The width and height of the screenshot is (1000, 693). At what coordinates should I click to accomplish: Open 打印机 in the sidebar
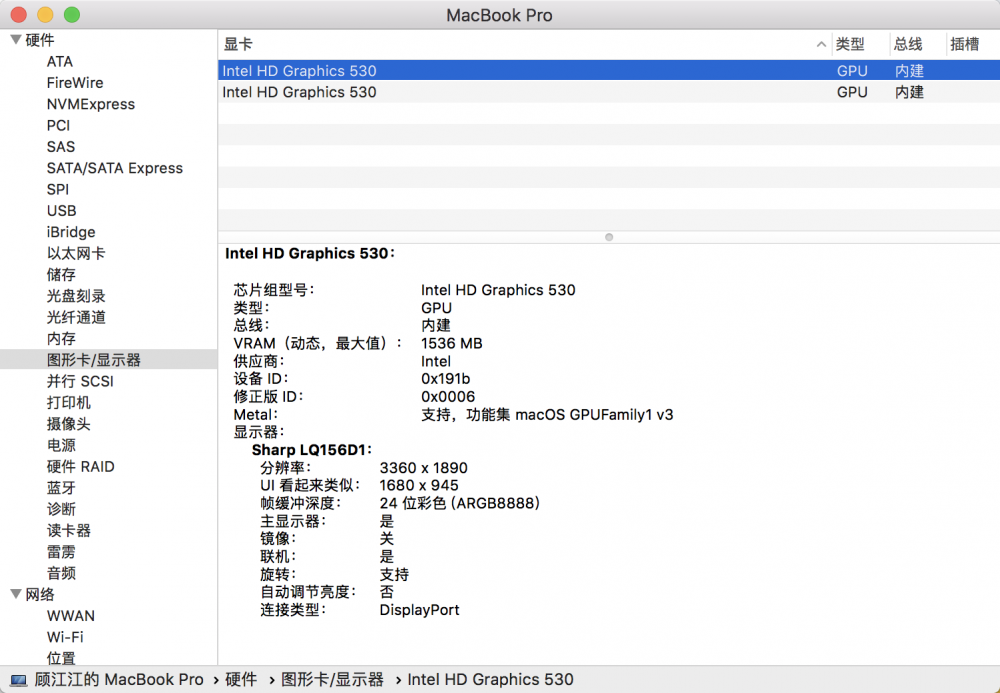68,403
